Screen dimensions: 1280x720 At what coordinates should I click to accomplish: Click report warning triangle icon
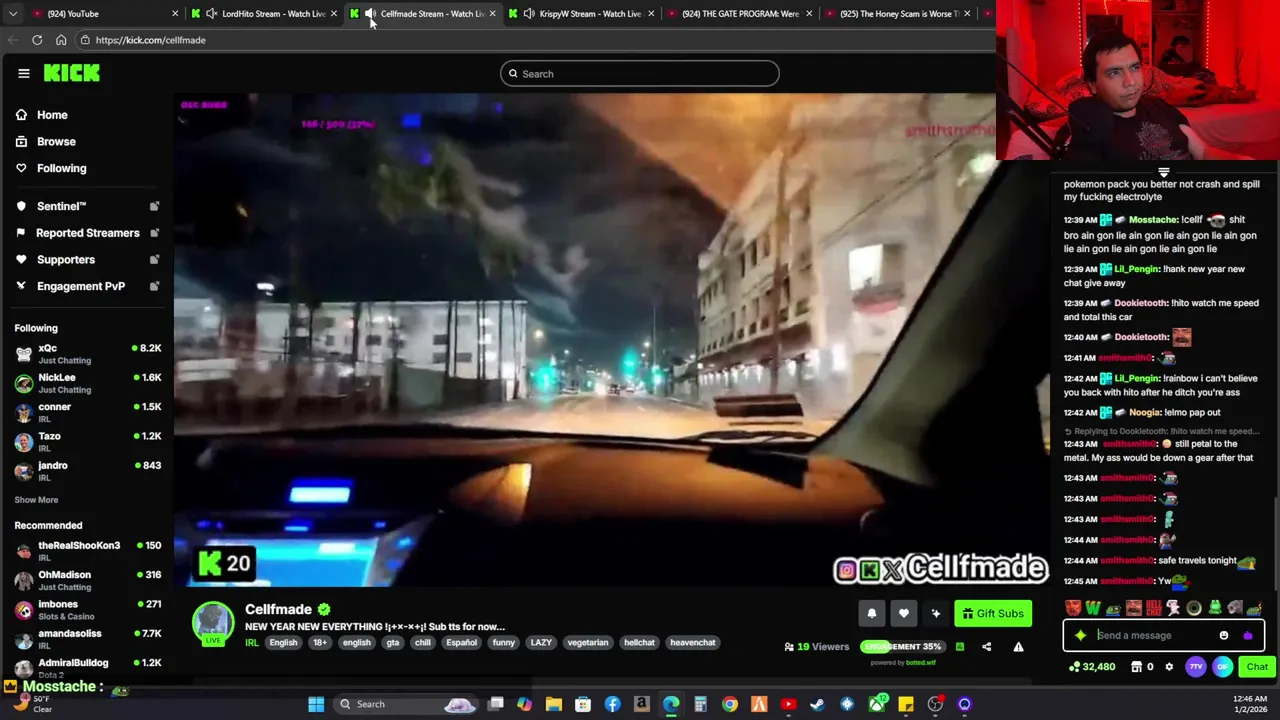coord(1018,647)
